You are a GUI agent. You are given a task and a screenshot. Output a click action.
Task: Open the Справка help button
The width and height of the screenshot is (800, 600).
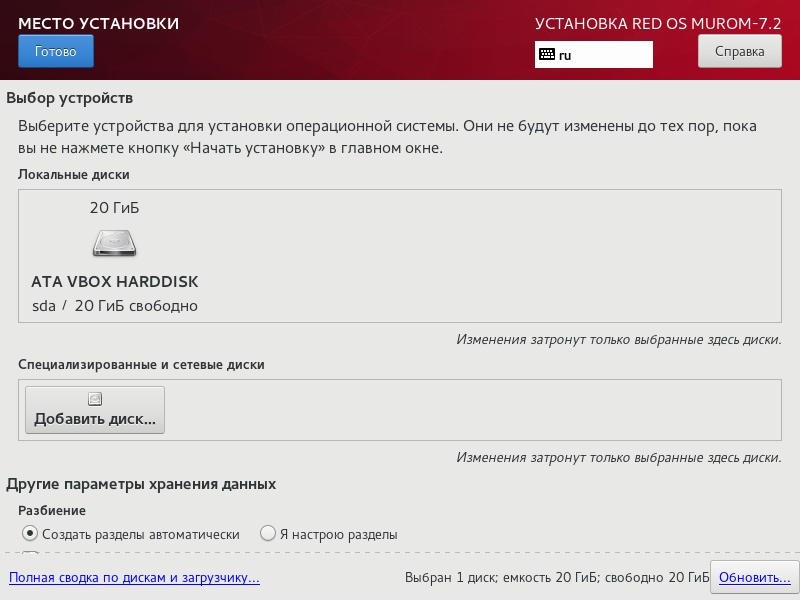pyautogui.click(x=739, y=52)
